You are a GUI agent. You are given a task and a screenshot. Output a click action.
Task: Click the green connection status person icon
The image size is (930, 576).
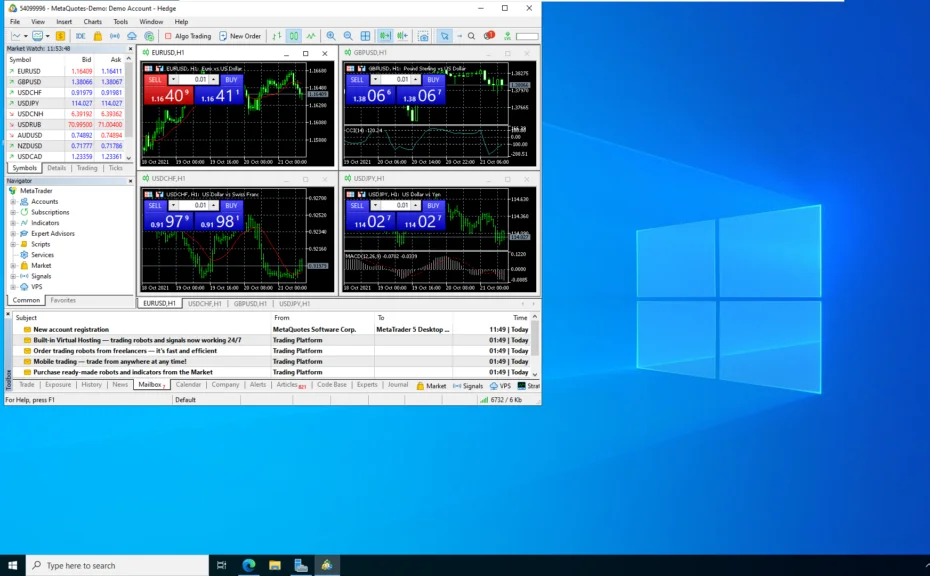click(507, 36)
